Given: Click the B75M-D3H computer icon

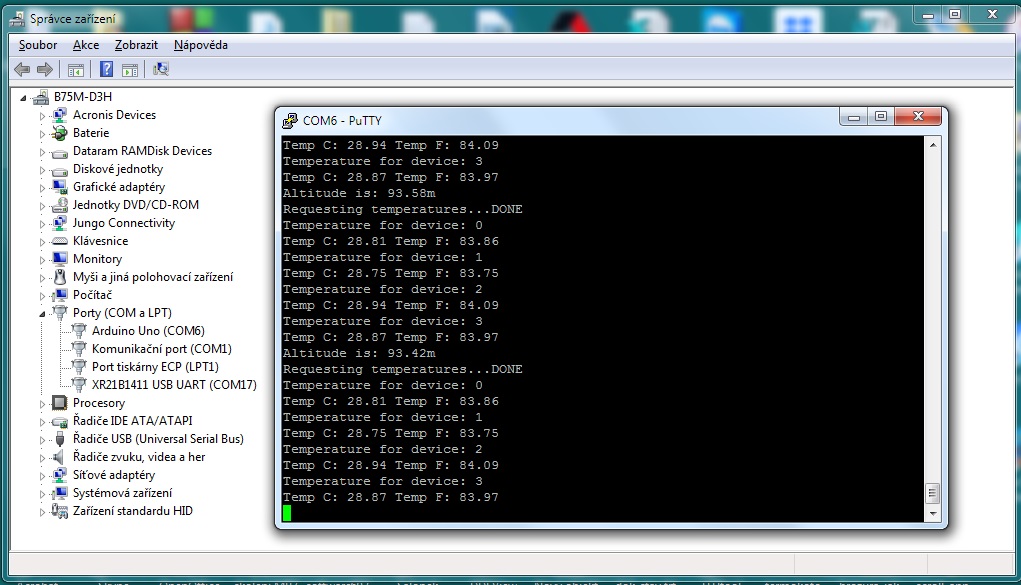Looking at the screenshot, I should click(41, 97).
